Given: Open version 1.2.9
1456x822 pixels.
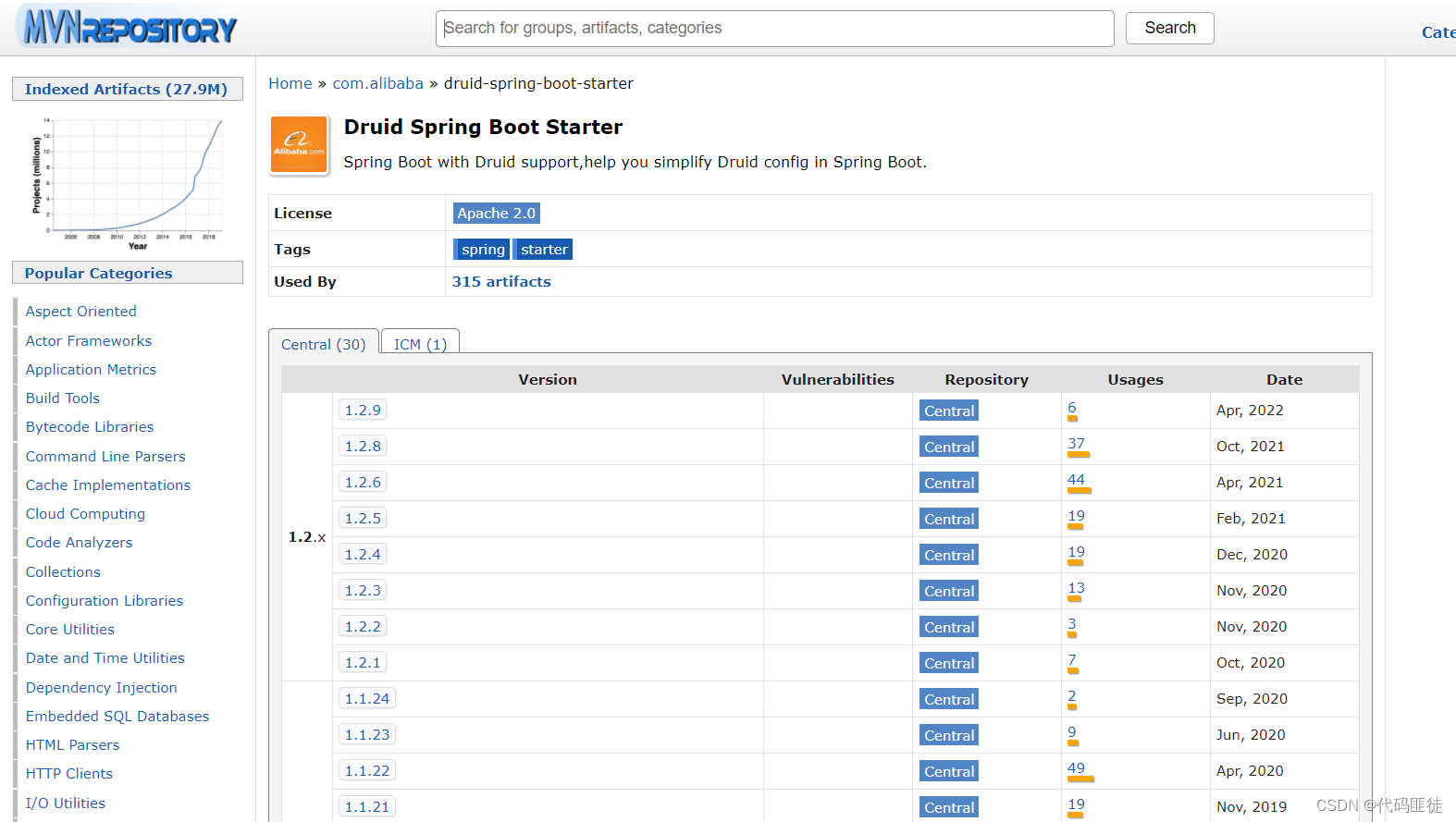Looking at the screenshot, I should point(363,411).
